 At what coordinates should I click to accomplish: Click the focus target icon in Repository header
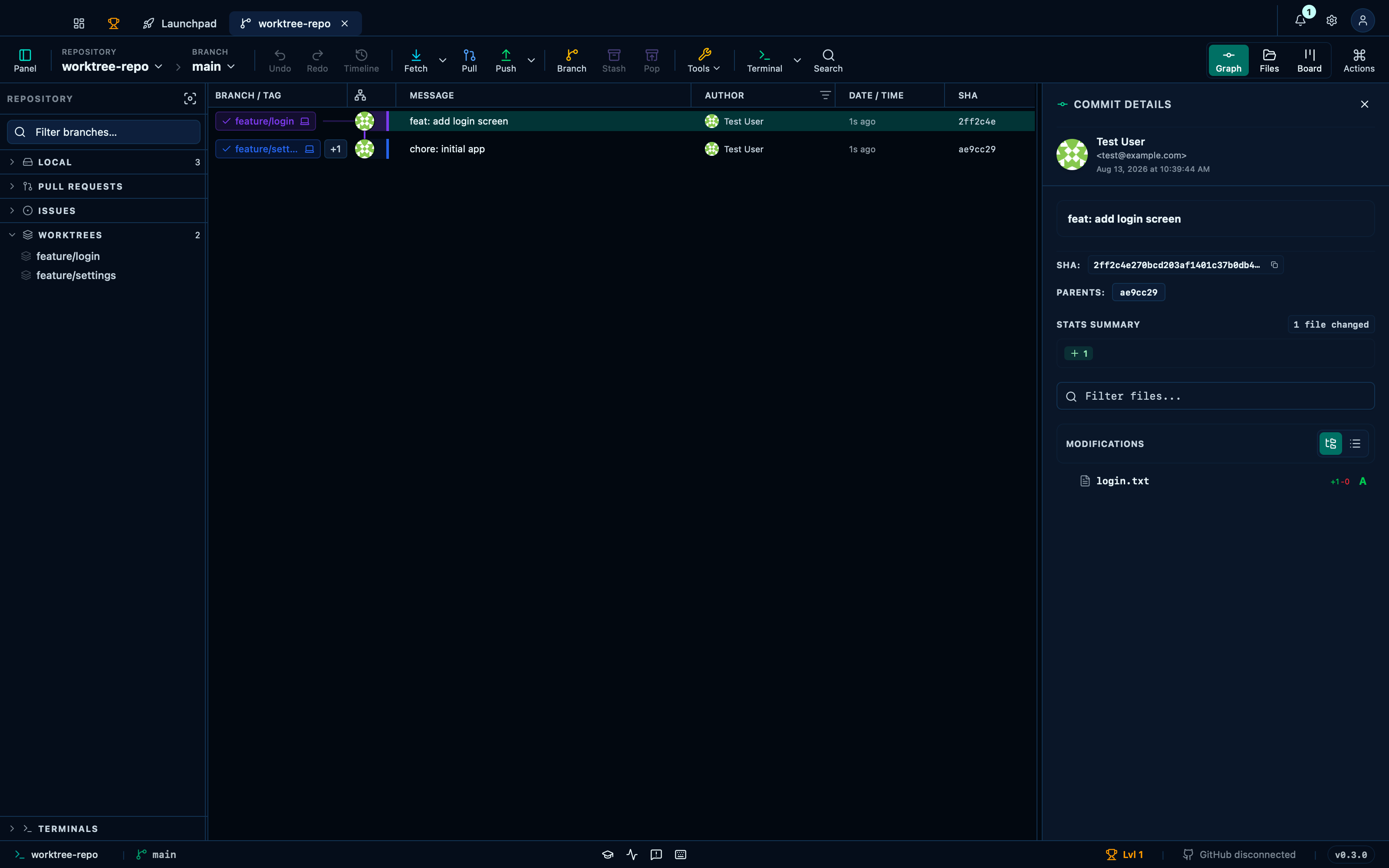(x=190, y=99)
